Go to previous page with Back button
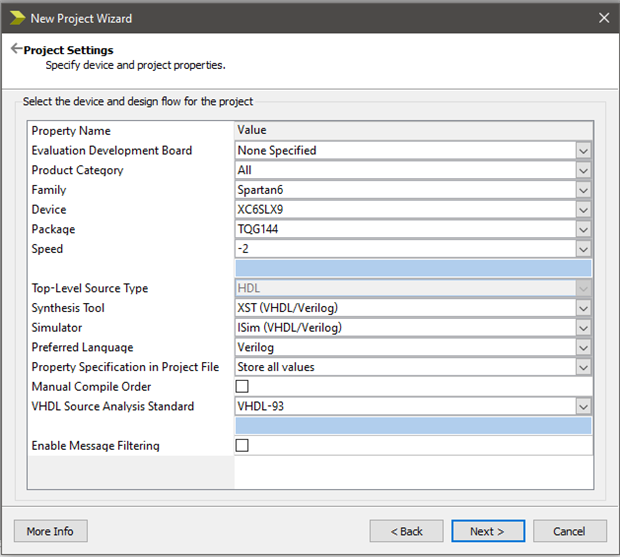620x557 pixels. point(406,531)
